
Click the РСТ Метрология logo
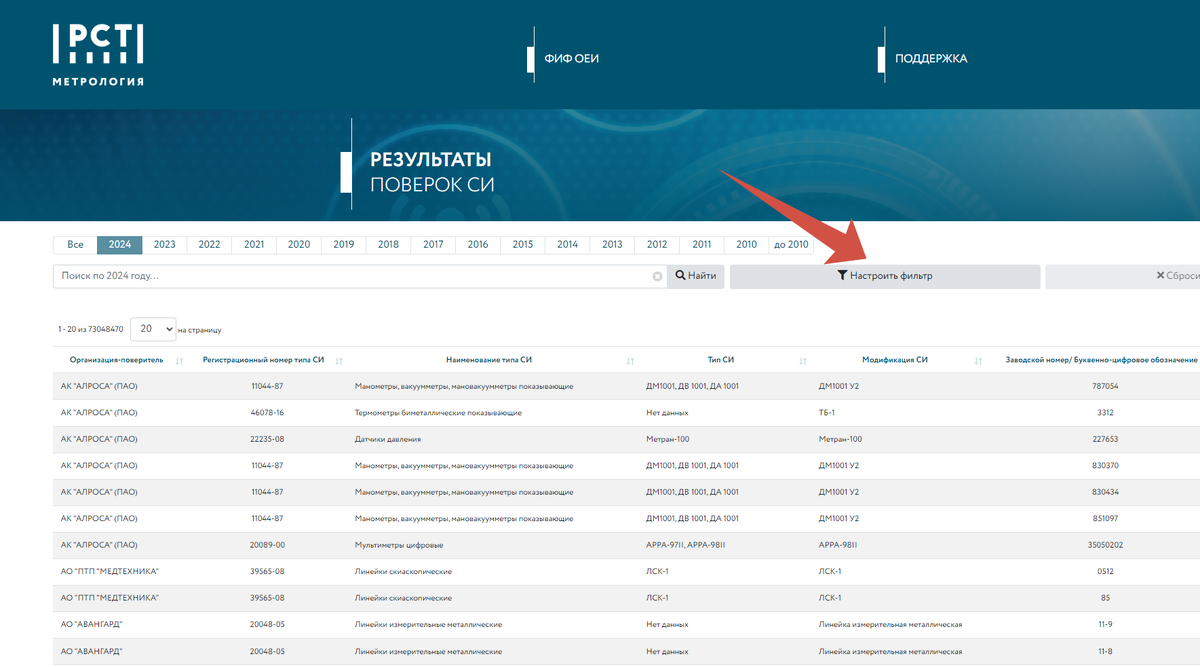pos(98,55)
